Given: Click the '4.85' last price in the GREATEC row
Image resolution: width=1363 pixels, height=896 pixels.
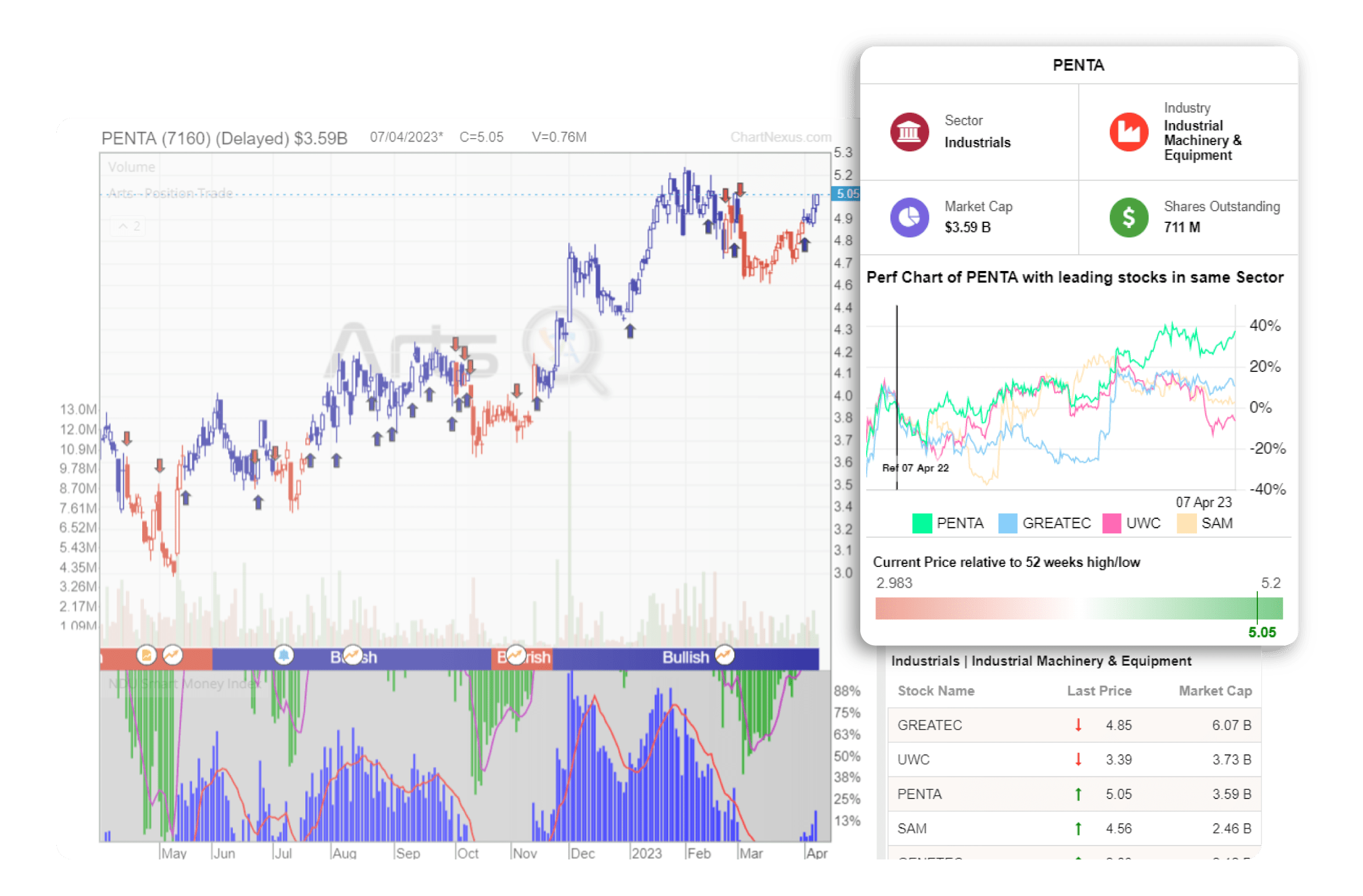Looking at the screenshot, I should coord(1119,725).
